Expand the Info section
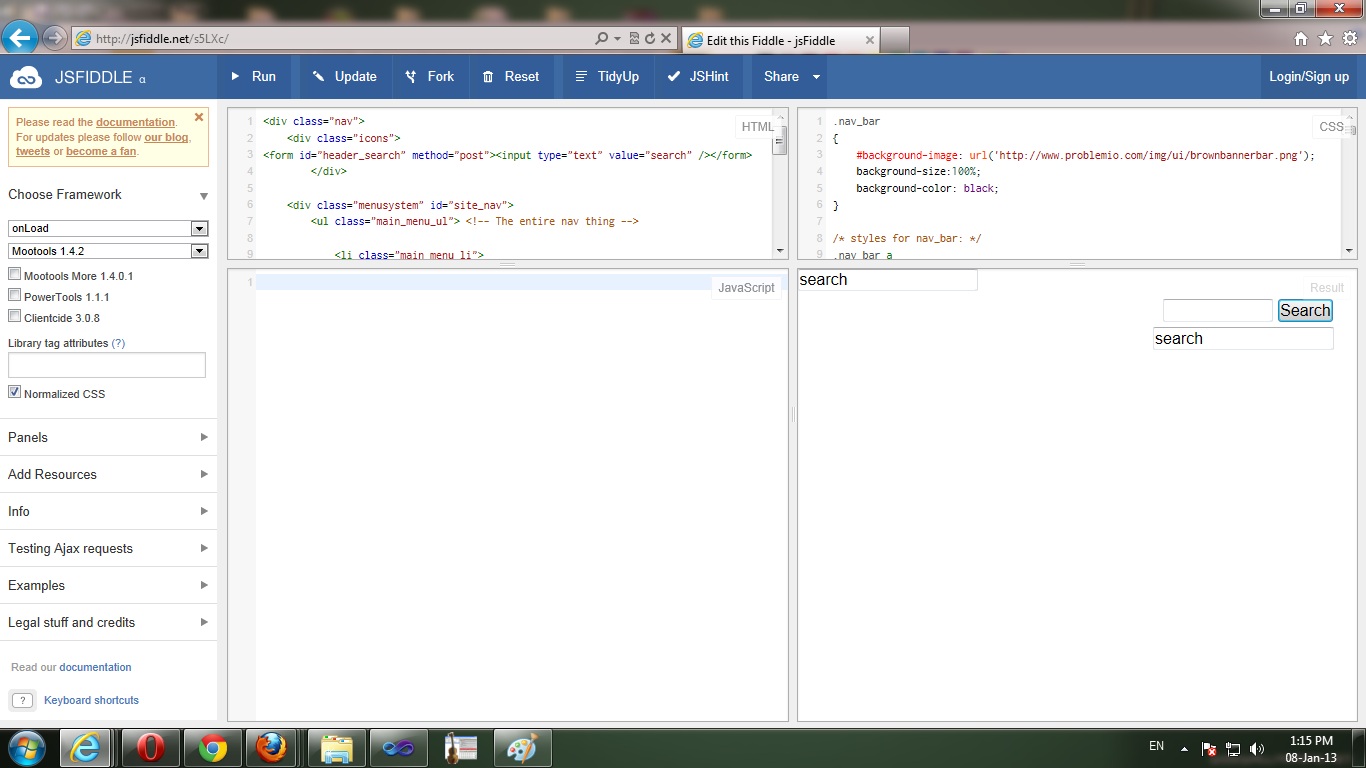Image resolution: width=1366 pixels, height=768 pixels. (x=108, y=511)
